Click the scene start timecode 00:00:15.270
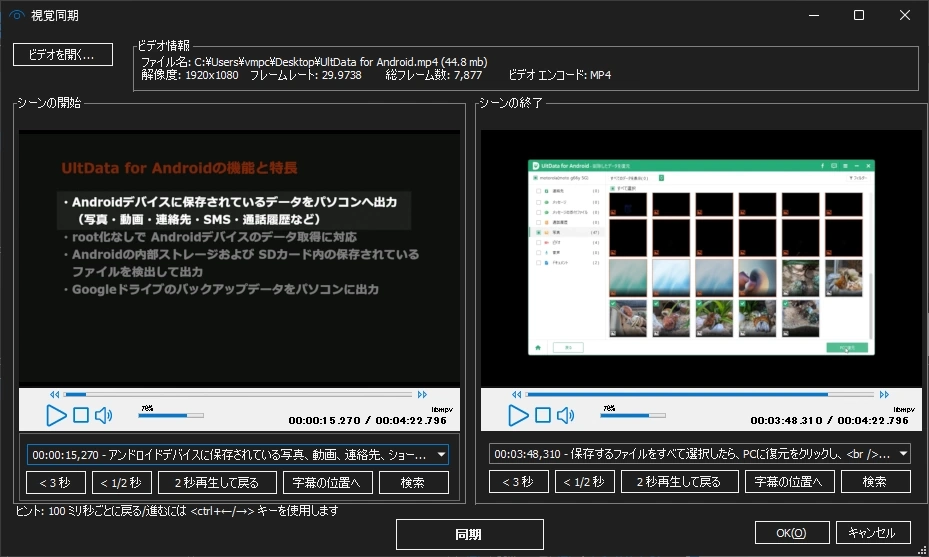Screen dimensions: 929x557 pyautogui.click(x=325, y=421)
